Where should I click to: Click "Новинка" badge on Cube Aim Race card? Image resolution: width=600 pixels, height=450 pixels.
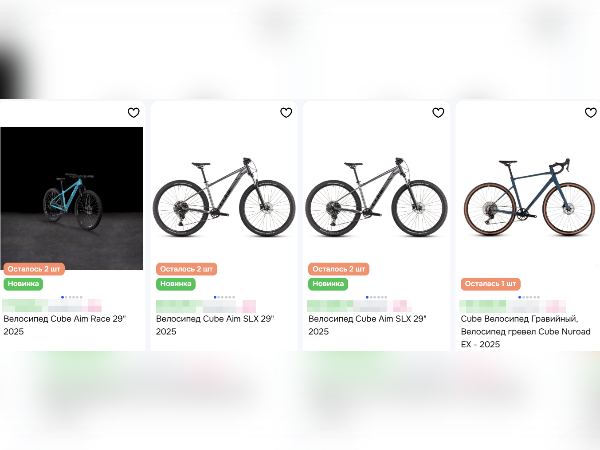click(24, 284)
